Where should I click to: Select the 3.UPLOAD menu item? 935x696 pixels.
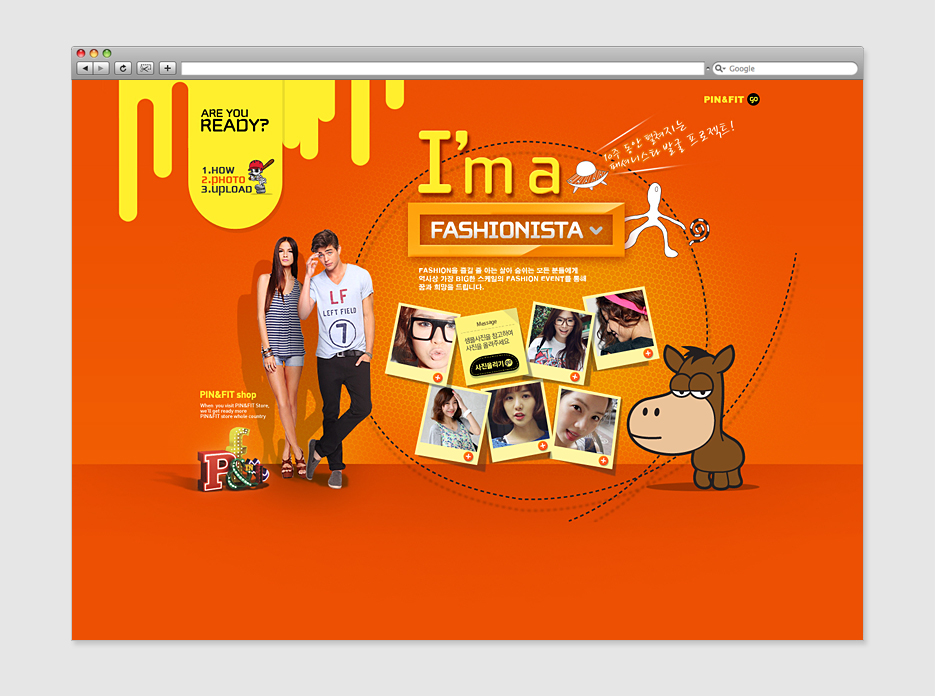tap(227, 189)
